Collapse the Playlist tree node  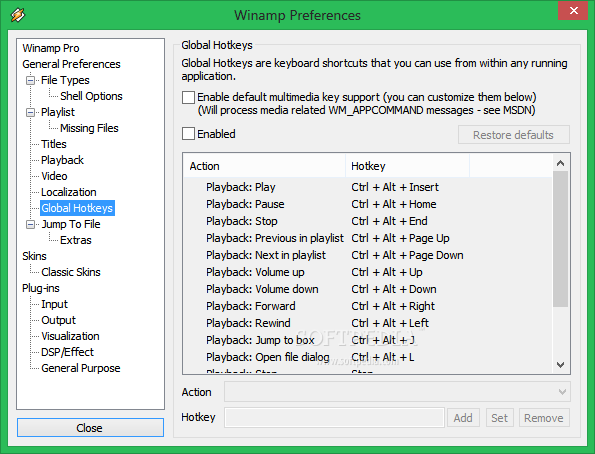(30, 112)
